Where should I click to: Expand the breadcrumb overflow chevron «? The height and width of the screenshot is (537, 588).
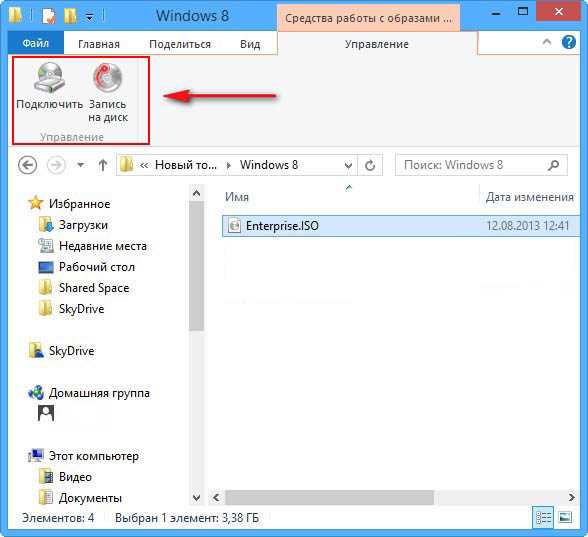144,165
